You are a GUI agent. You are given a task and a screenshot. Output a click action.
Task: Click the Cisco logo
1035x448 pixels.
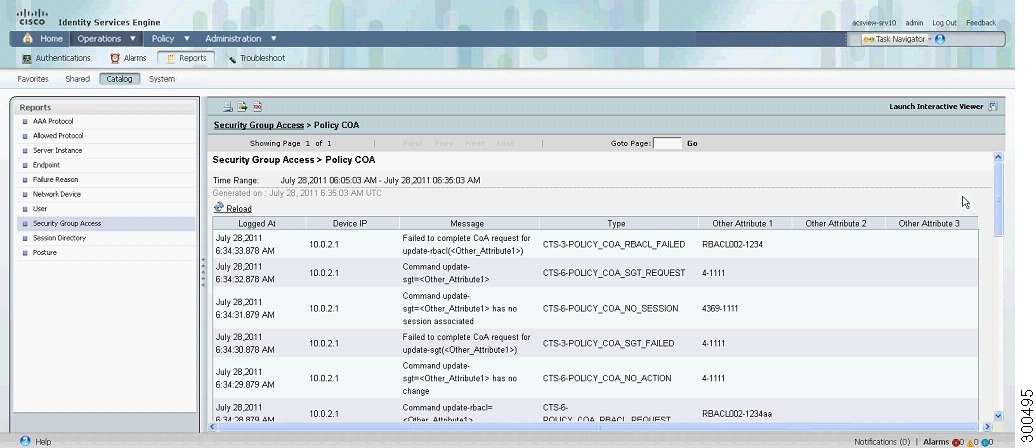click(x=32, y=16)
